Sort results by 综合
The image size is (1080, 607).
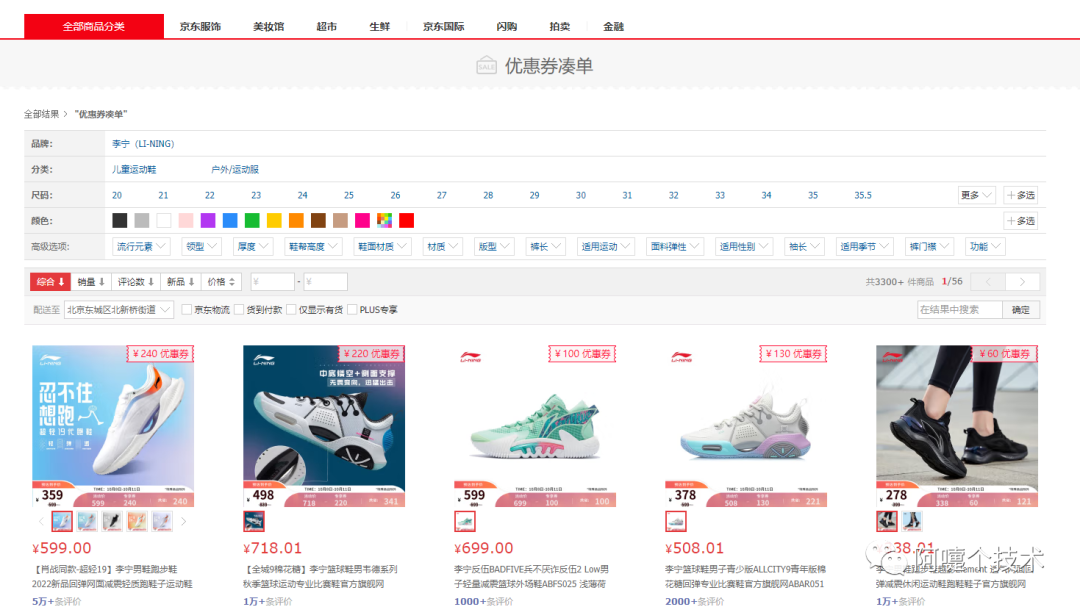pyautogui.click(x=50, y=282)
